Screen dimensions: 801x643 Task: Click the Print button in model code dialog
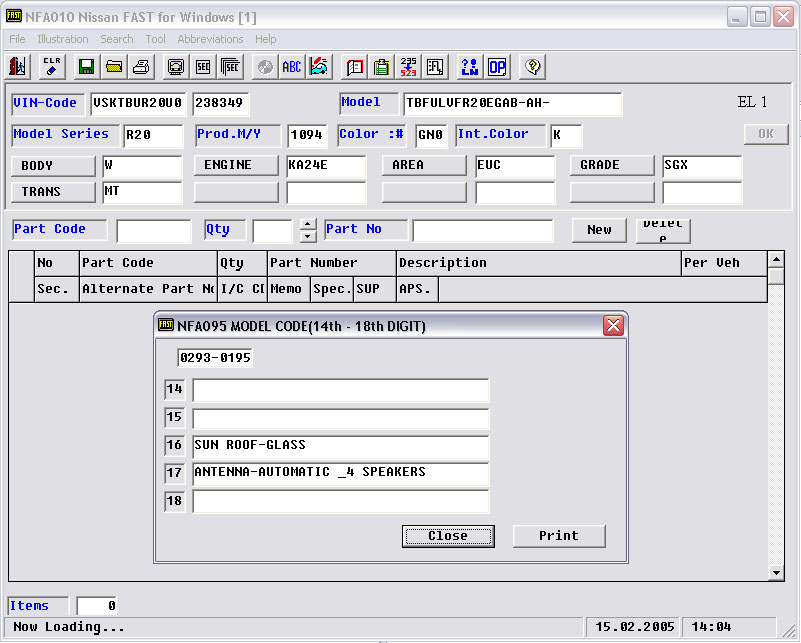559,536
